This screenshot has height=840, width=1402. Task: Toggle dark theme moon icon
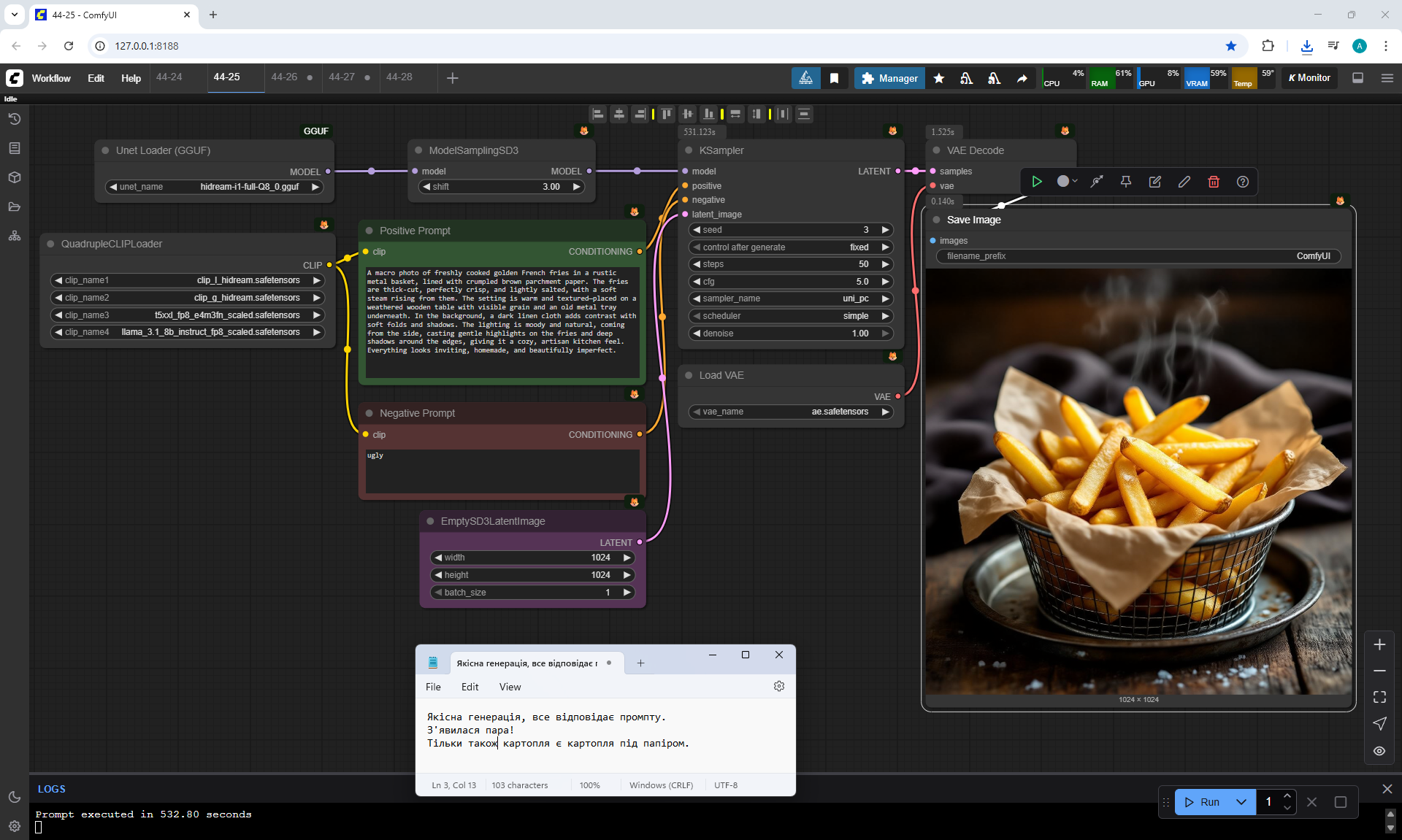coord(14,797)
